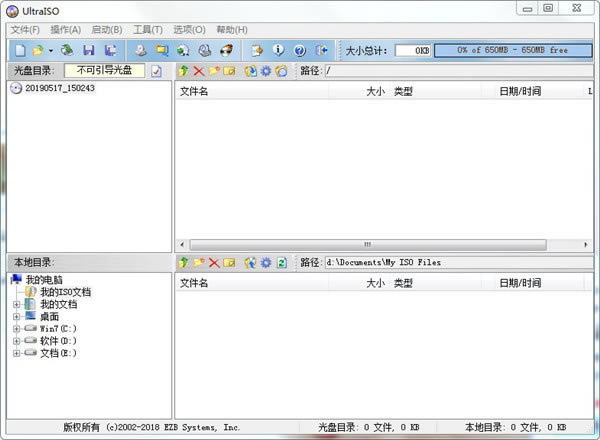Viewport: 600px width, 440px height.
Task: Expand the Win7(C:) drive node
Action: (16, 328)
